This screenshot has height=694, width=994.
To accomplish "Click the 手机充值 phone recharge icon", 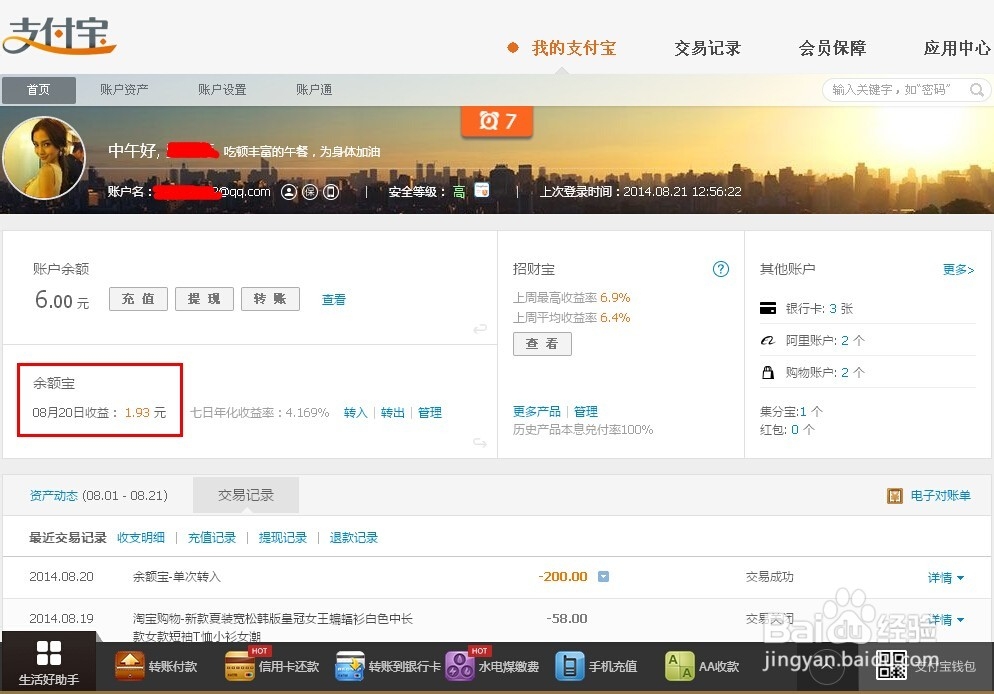I will pos(569,666).
